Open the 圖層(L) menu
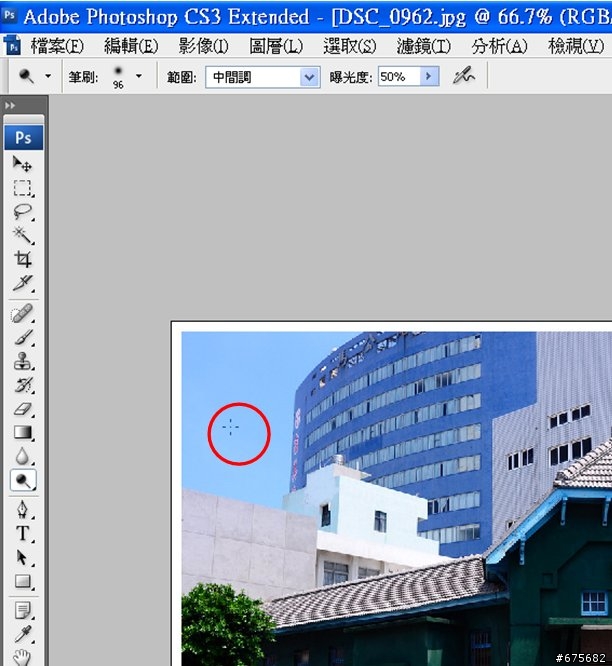This screenshot has width=612, height=666. (276, 46)
